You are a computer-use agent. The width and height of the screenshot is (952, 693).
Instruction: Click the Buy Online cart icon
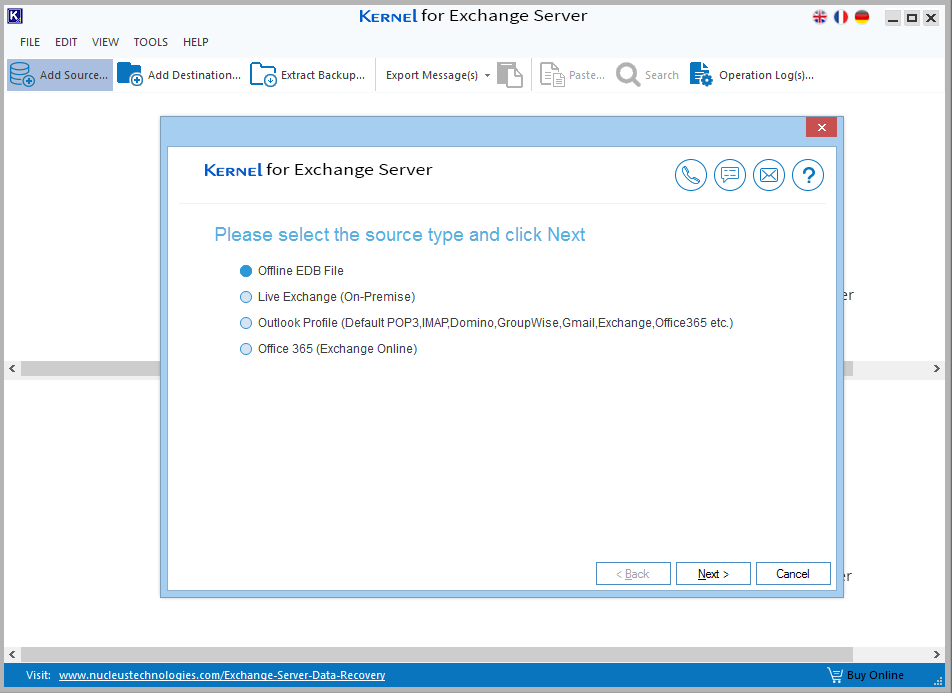coord(835,675)
